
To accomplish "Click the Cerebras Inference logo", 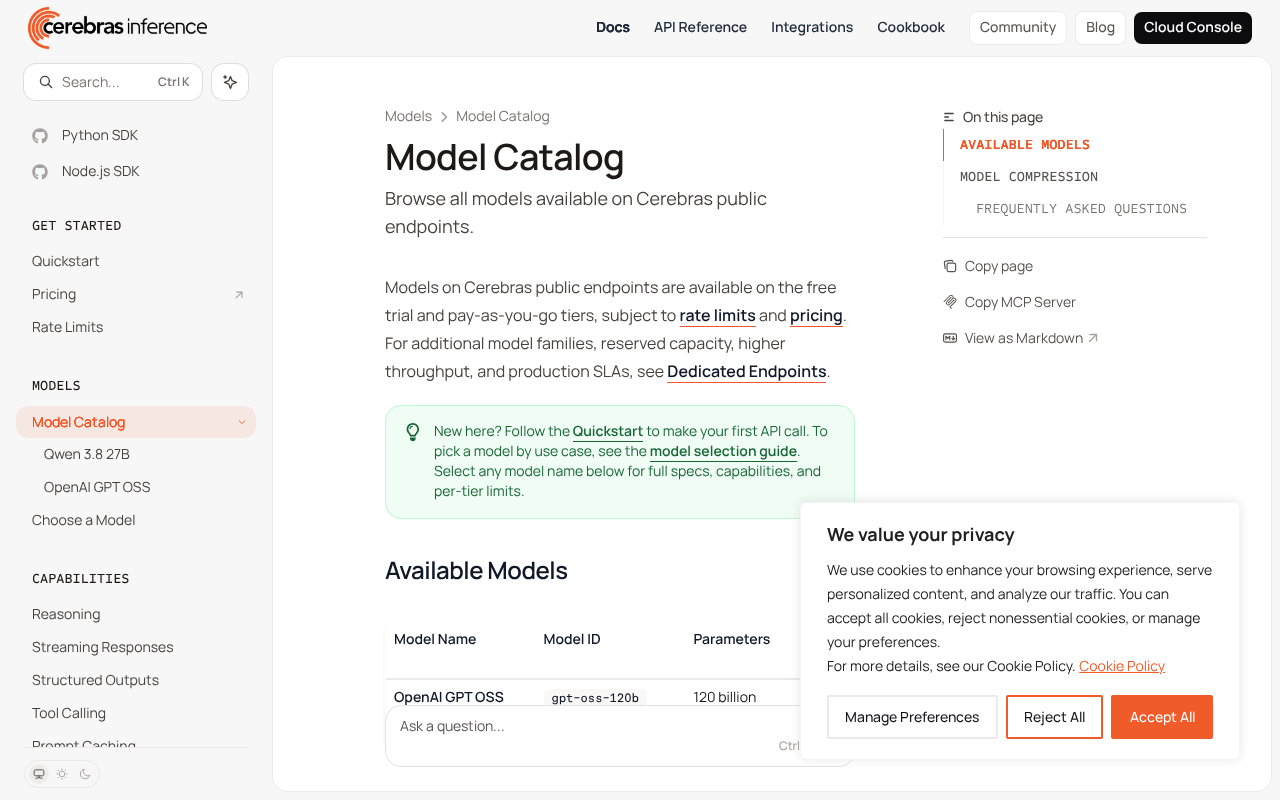I will (x=118, y=28).
